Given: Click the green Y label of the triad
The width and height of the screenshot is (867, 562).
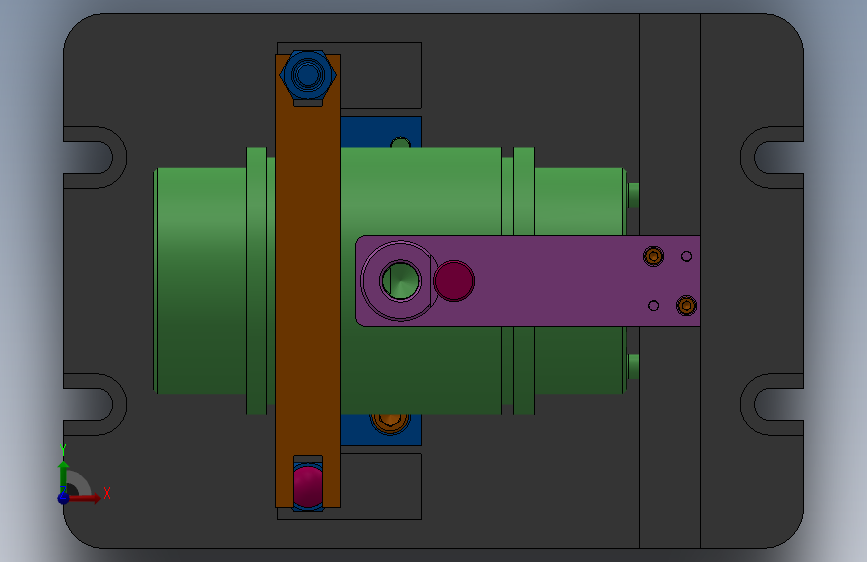Looking at the screenshot, I should 63,450.
